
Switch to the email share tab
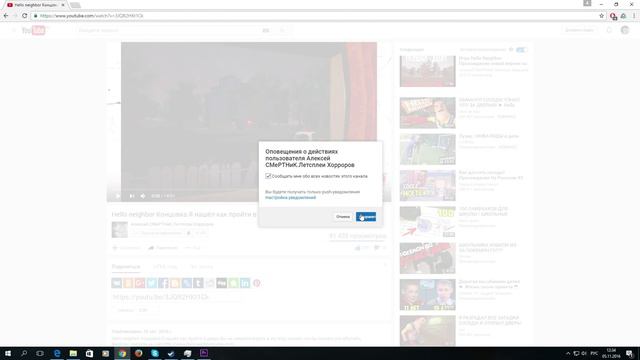201,267
